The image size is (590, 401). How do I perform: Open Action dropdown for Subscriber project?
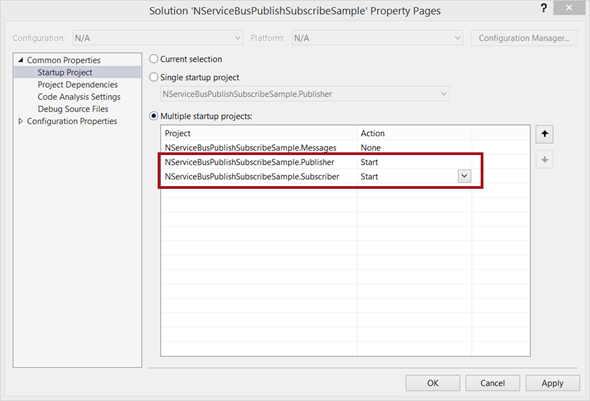coord(464,176)
